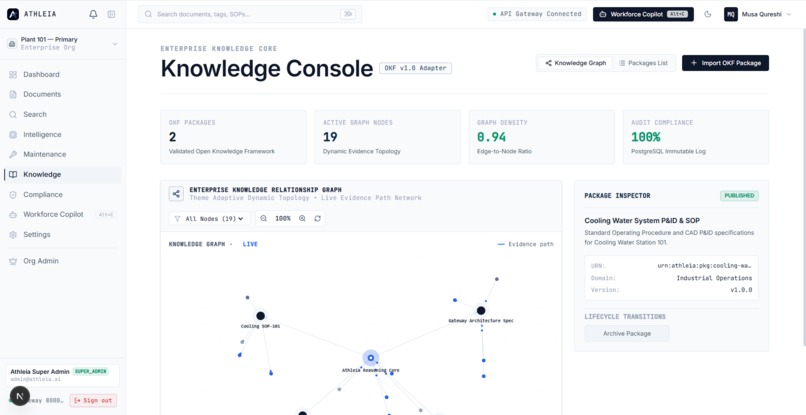Click the Industrial Operations domain value
This screenshot has width=806, height=415.
point(714,278)
